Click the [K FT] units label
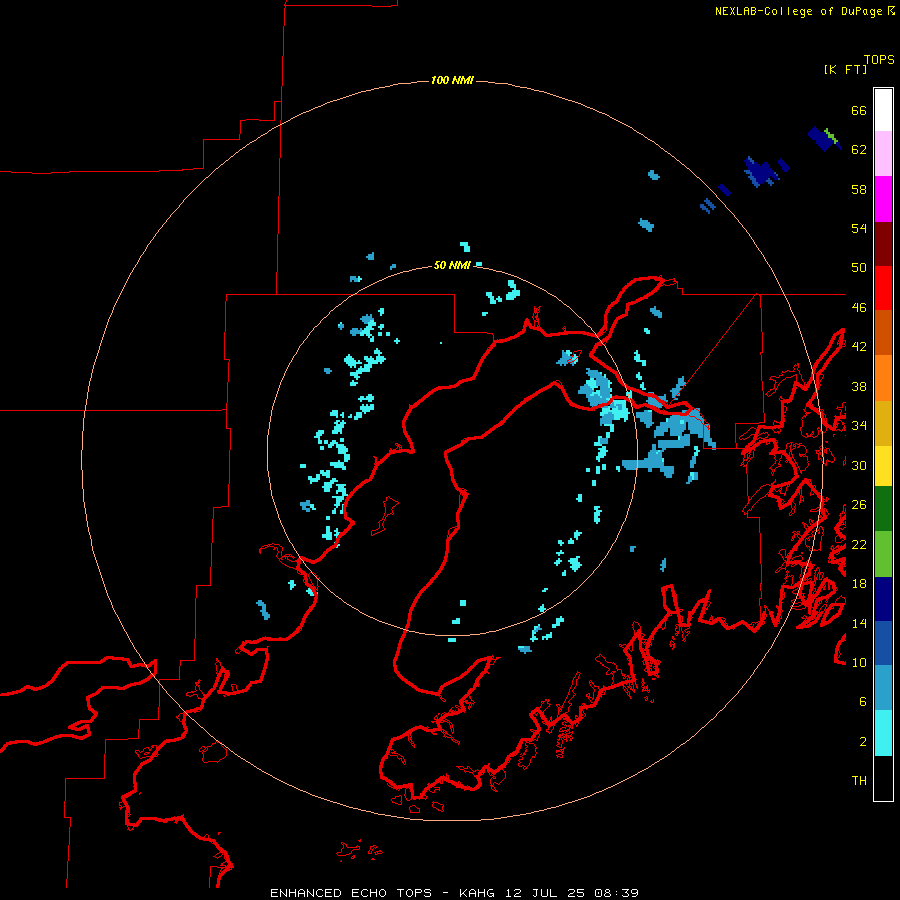900x900 pixels. (845, 69)
